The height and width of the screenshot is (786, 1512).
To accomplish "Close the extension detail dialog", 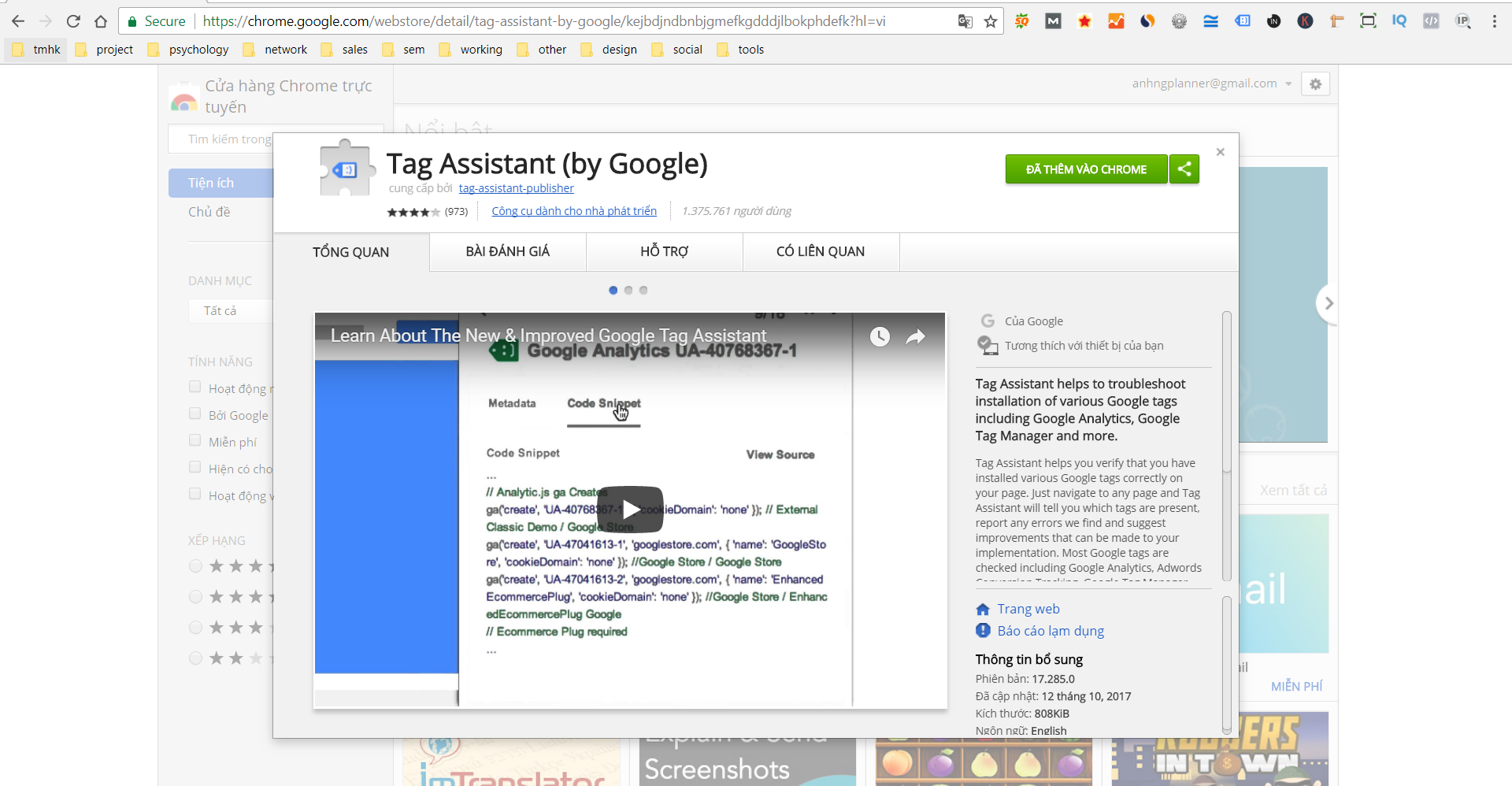I will [1221, 152].
